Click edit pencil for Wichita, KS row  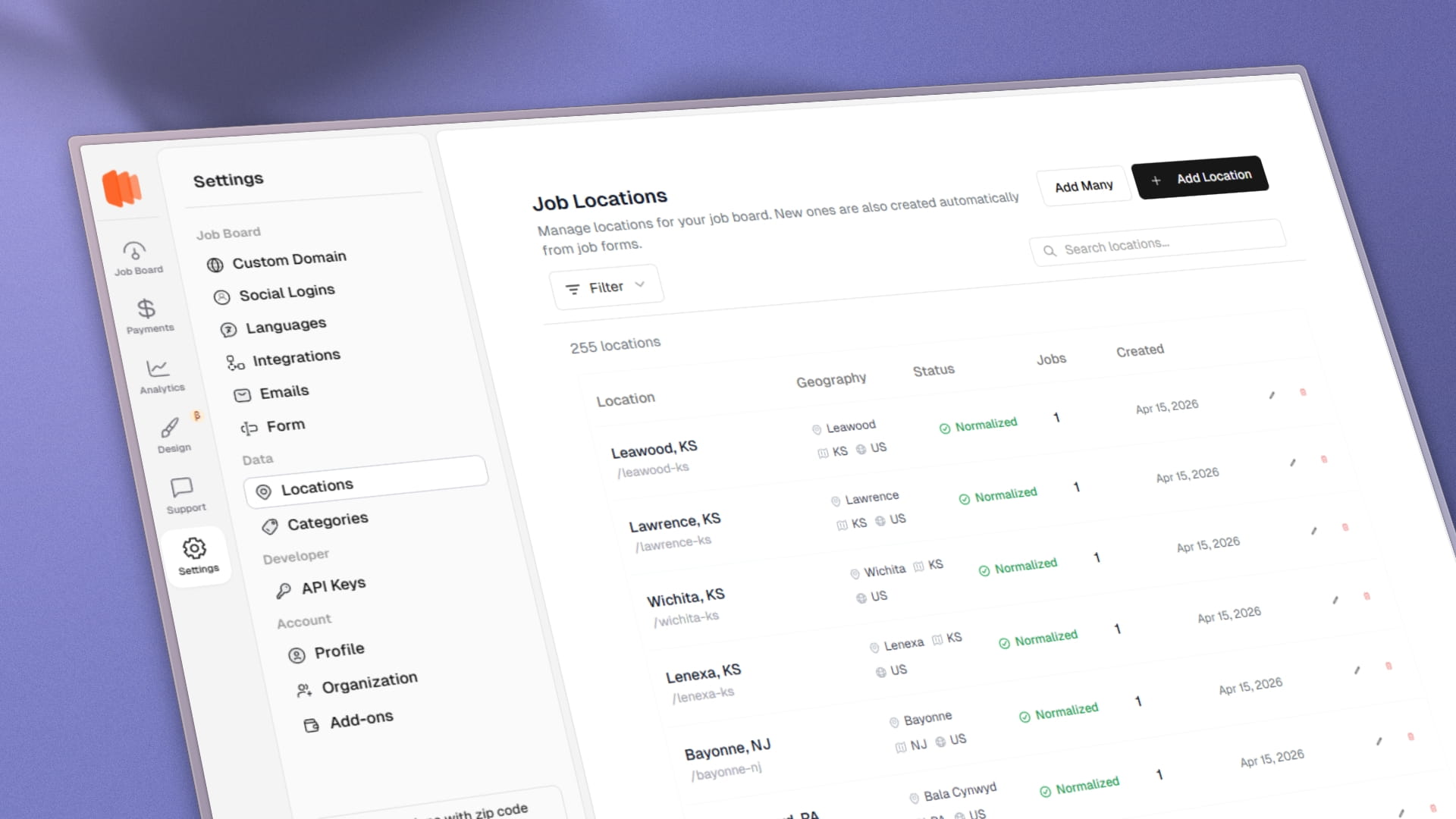click(x=1314, y=531)
